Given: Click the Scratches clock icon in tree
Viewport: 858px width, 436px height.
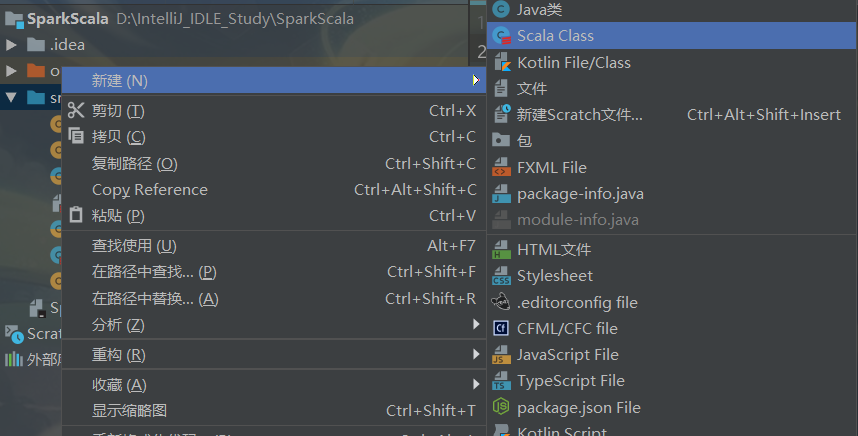Looking at the screenshot, I should 14,333.
